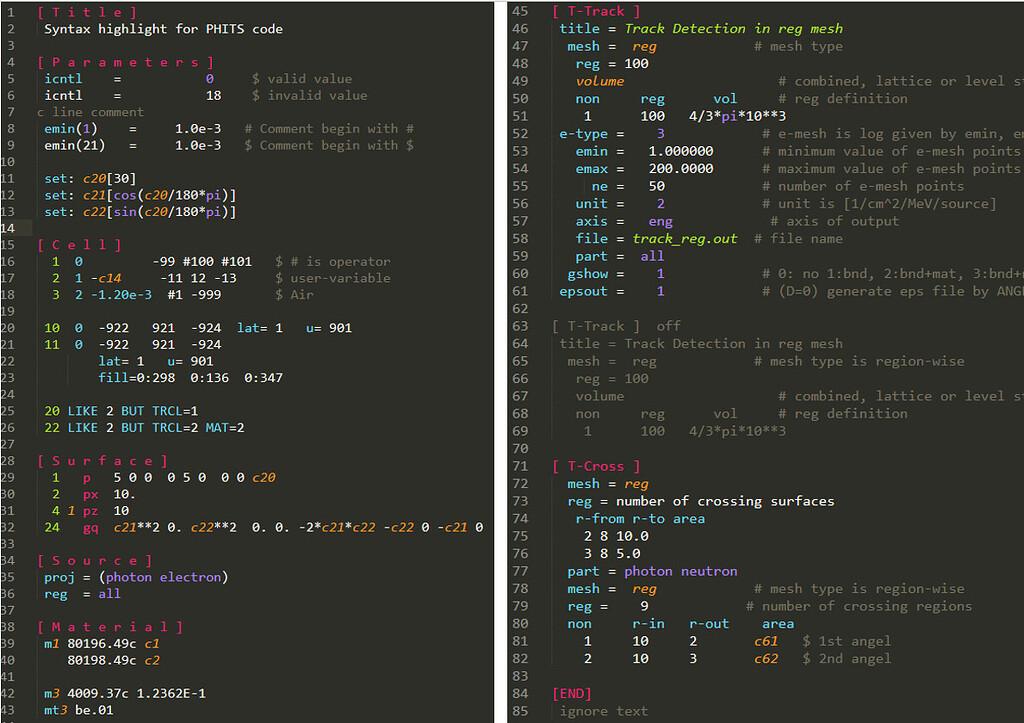1024x723 pixels.
Task: Click the green 'Track Detection in reg mesh' title
Action: pyautogui.click(x=733, y=29)
